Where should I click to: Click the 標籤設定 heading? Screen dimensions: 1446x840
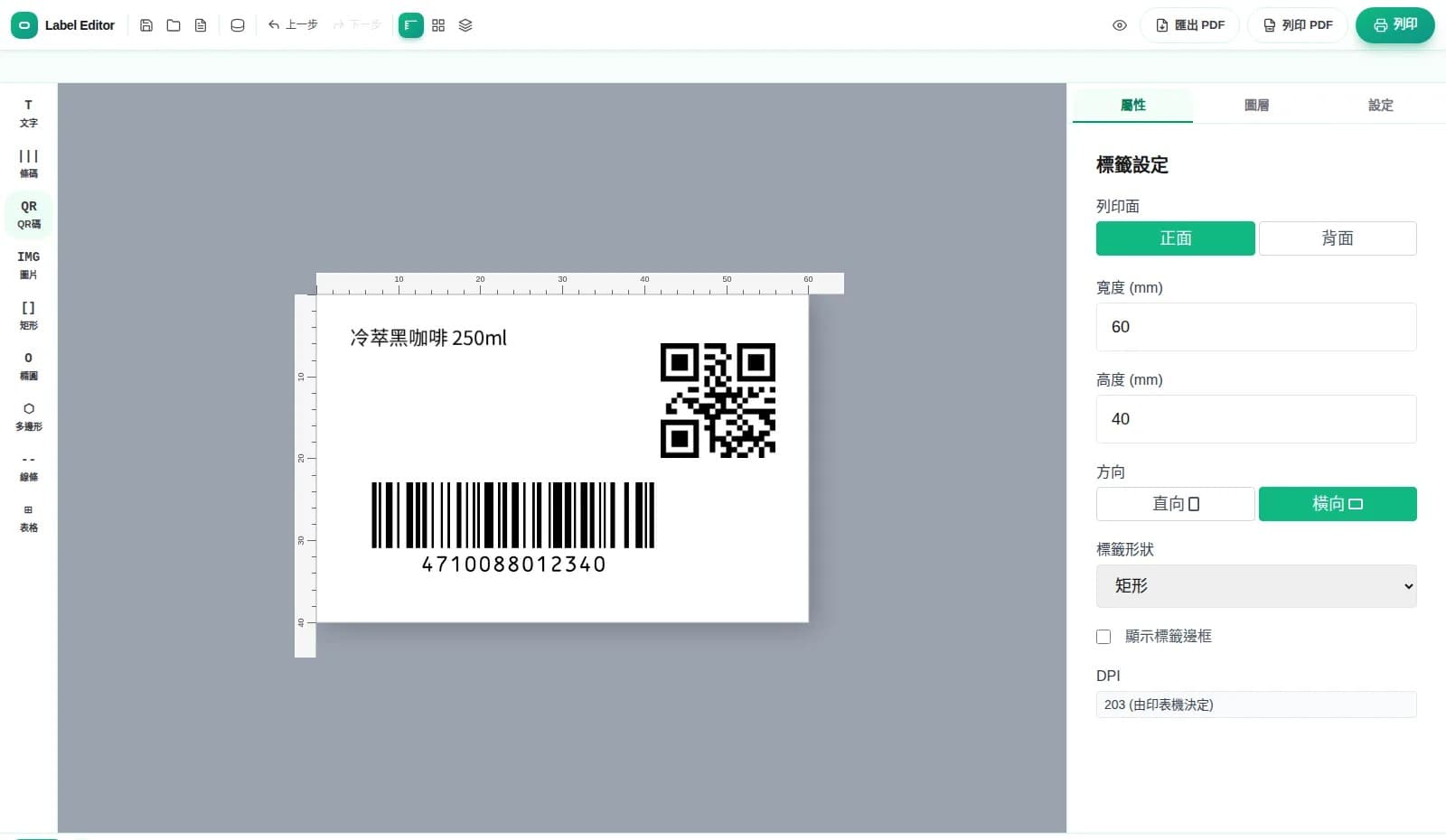1132,165
